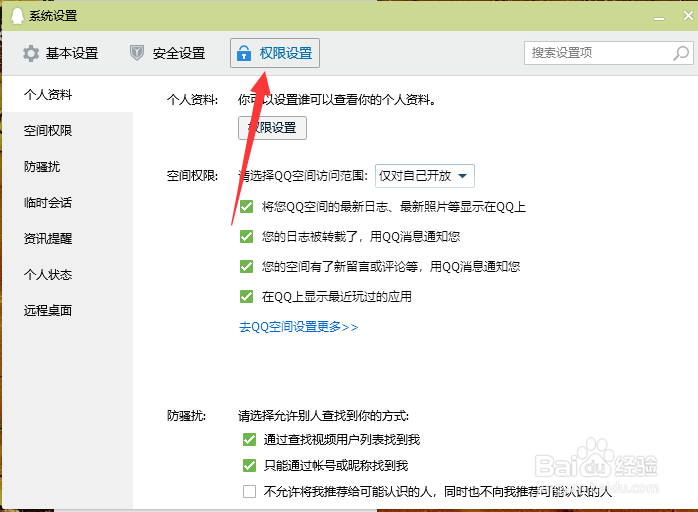Uncheck 在QQ上显示最近玩过的应用

[246, 297]
